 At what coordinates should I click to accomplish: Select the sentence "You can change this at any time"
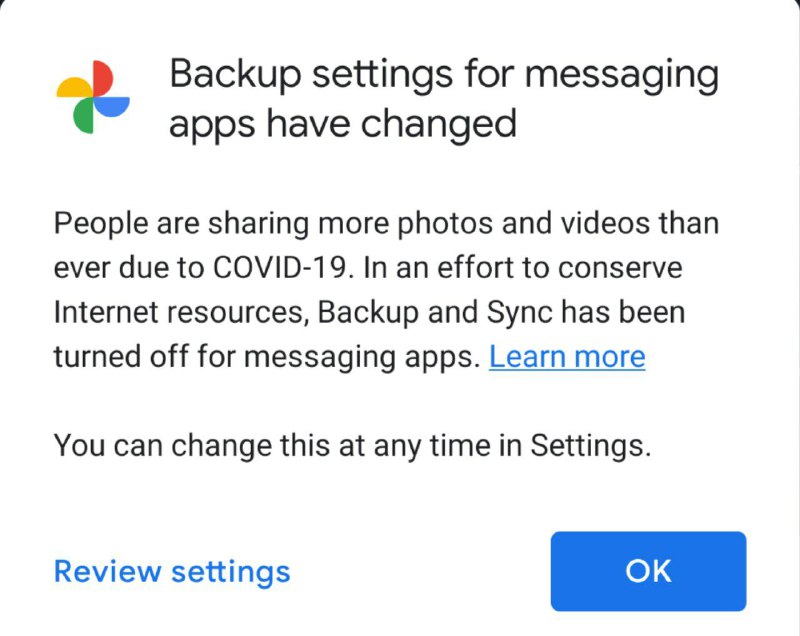[x=274, y=445]
